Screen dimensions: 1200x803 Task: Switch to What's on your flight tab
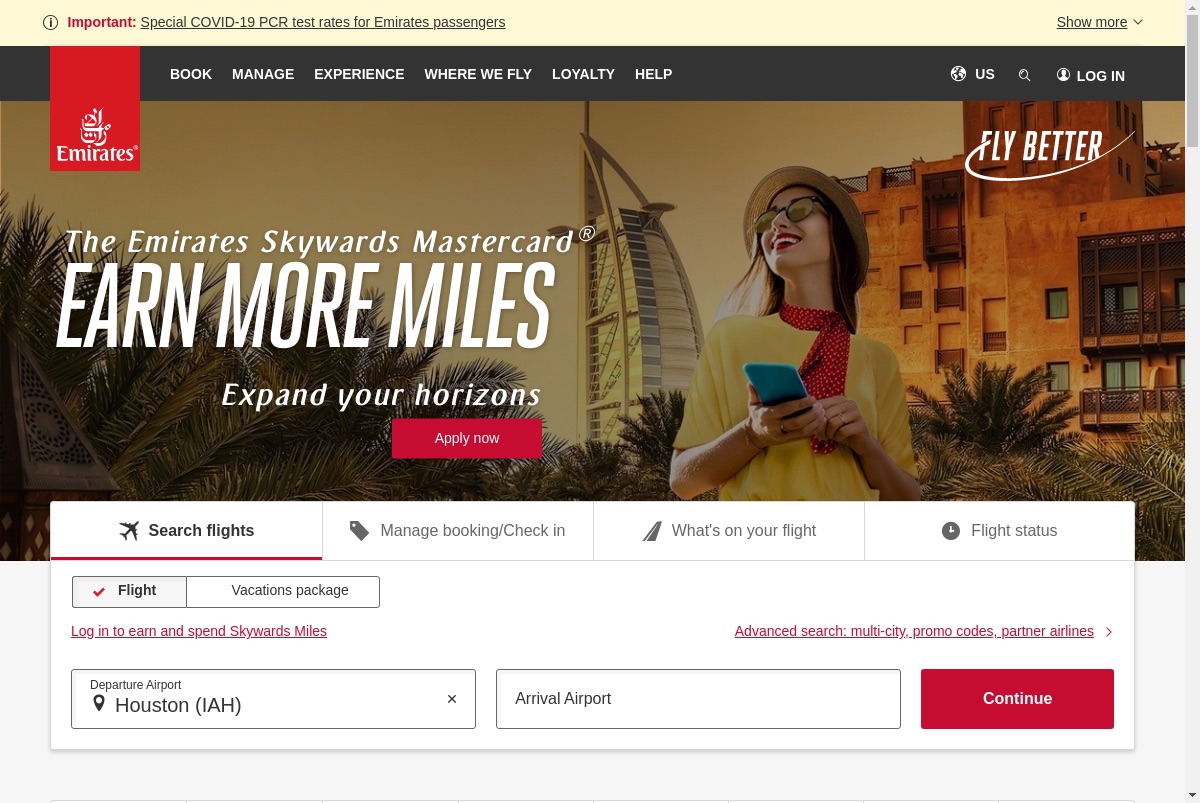[x=729, y=531]
